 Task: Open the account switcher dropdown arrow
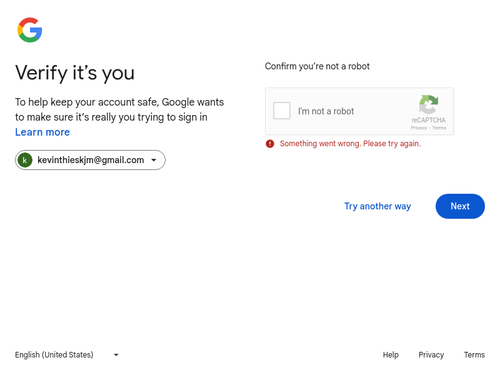coord(154,160)
